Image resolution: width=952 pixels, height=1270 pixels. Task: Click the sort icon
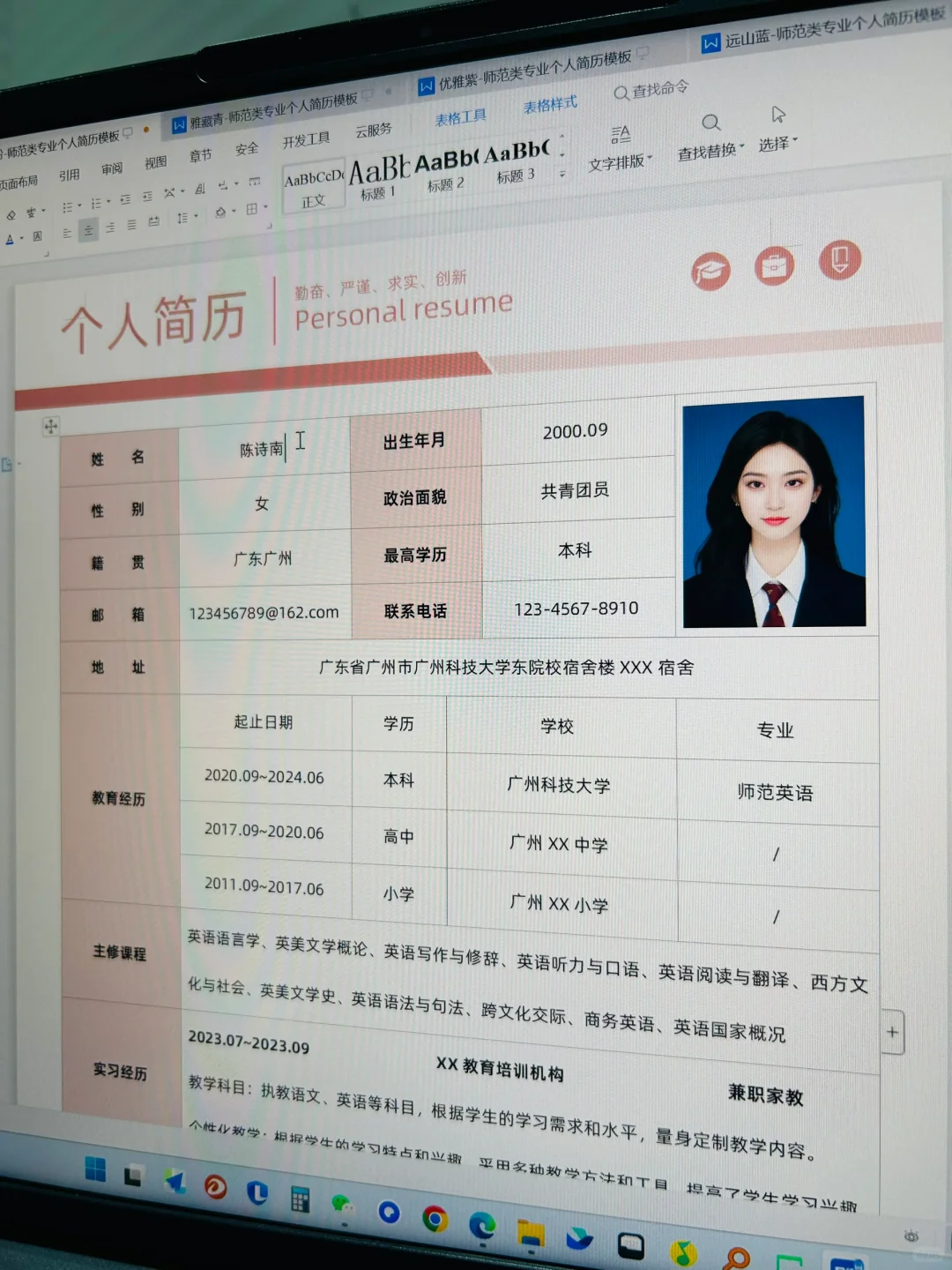point(200,189)
